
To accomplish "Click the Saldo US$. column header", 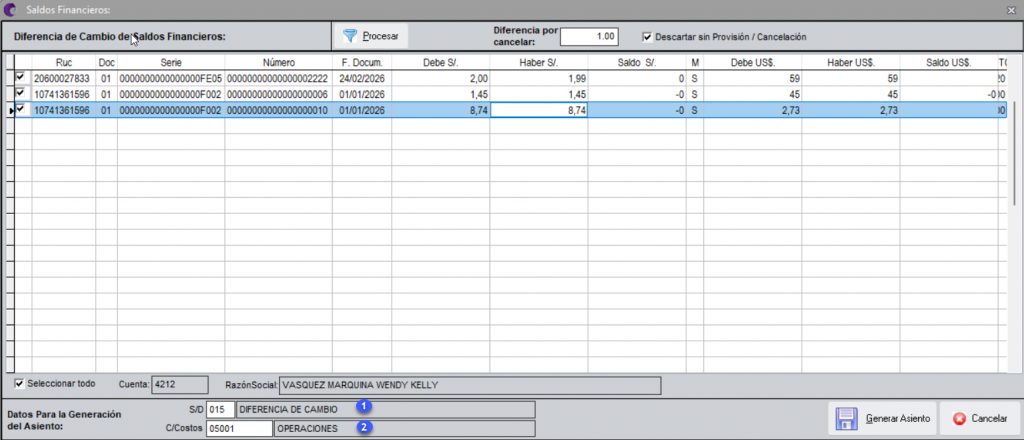I will [948, 63].
